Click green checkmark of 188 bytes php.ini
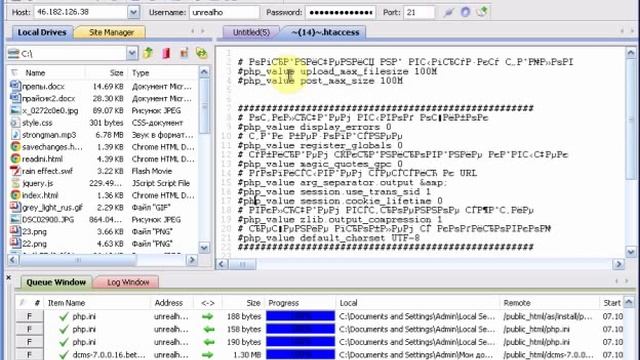 (64, 316)
